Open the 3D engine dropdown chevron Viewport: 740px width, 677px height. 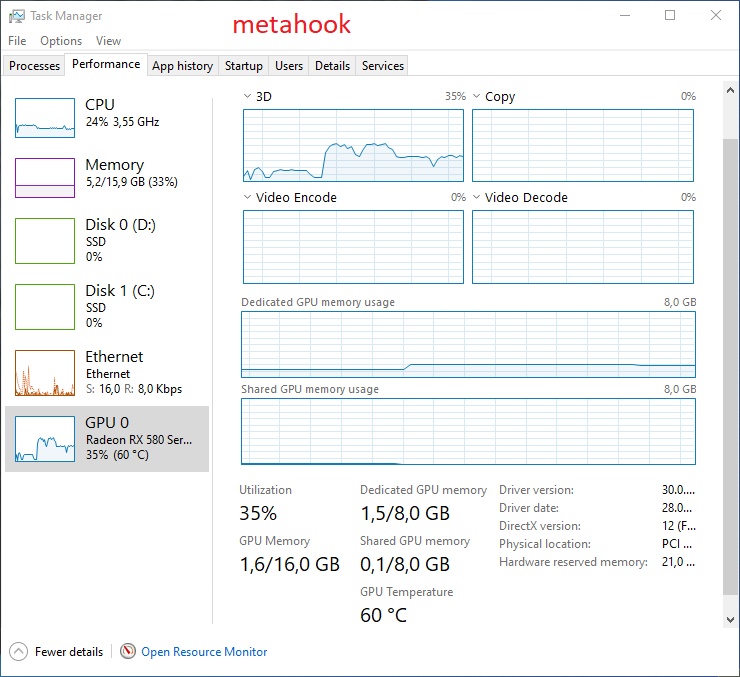[x=247, y=96]
